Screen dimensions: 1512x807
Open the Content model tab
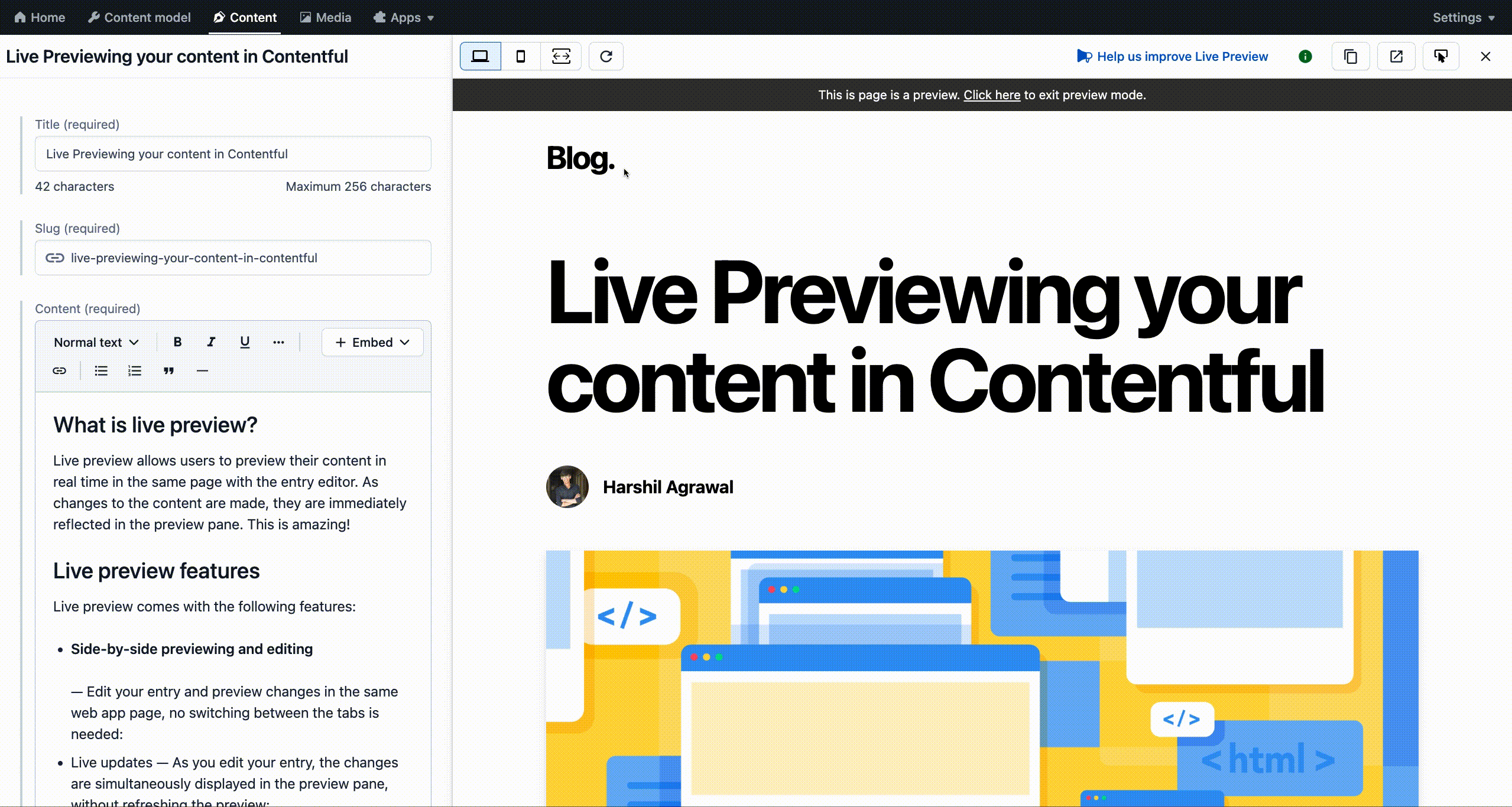(140, 17)
